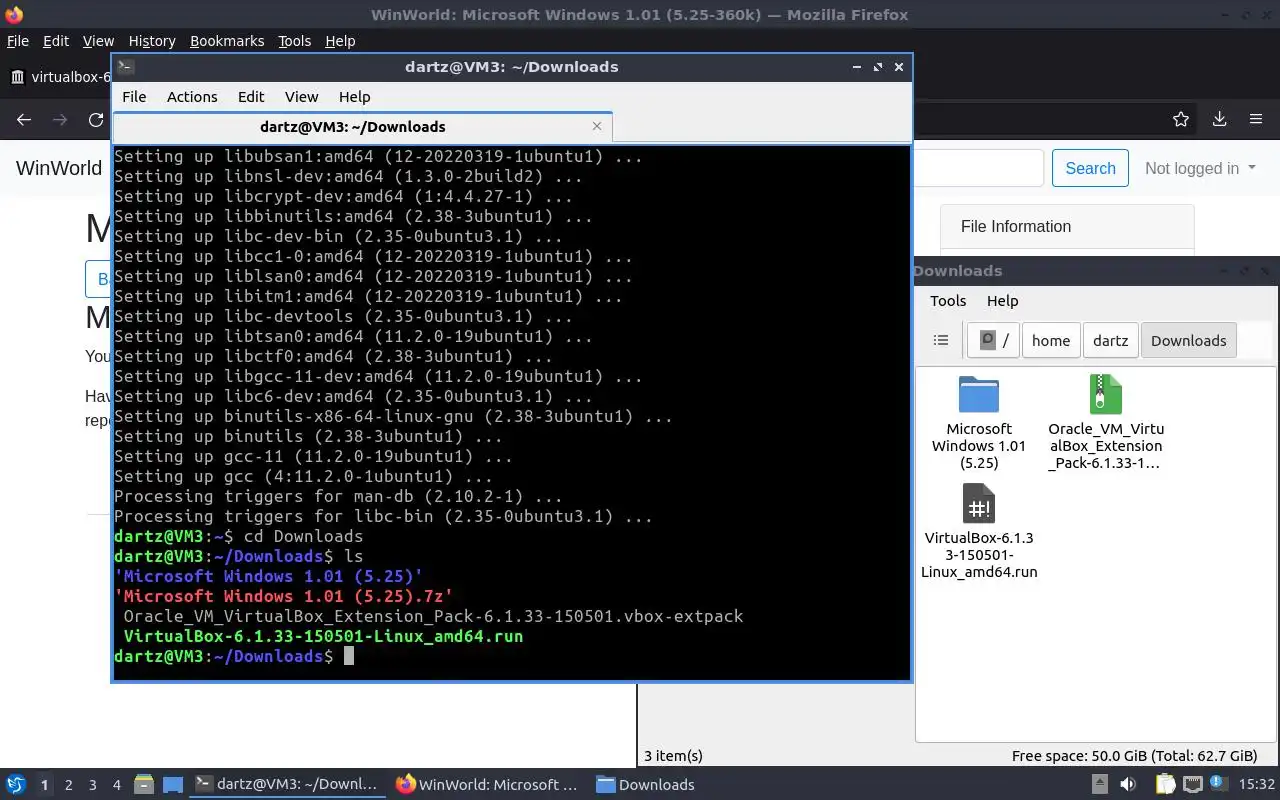Click the 15:32 clock in the panel
This screenshot has height=800, width=1280.
point(1257,785)
